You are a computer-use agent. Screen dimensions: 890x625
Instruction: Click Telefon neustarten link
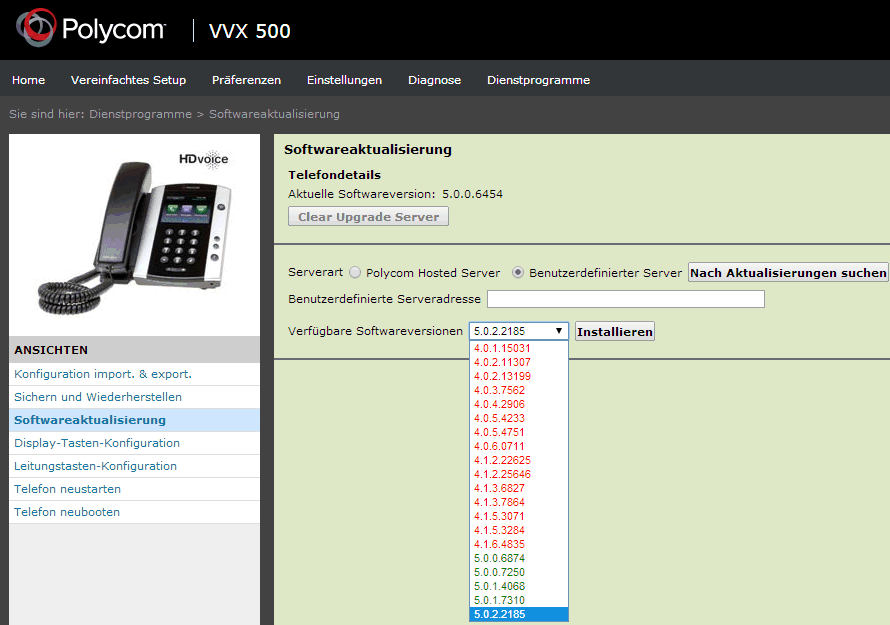point(135,489)
